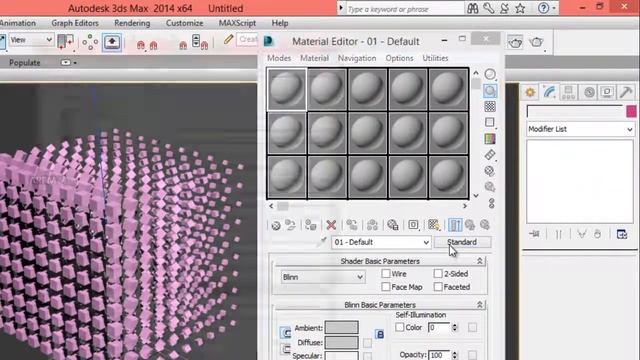The height and width of the screenshot is (360, 640).
Task: Toggle Pin Stack icon under modifier list
Action: (534, 234)
